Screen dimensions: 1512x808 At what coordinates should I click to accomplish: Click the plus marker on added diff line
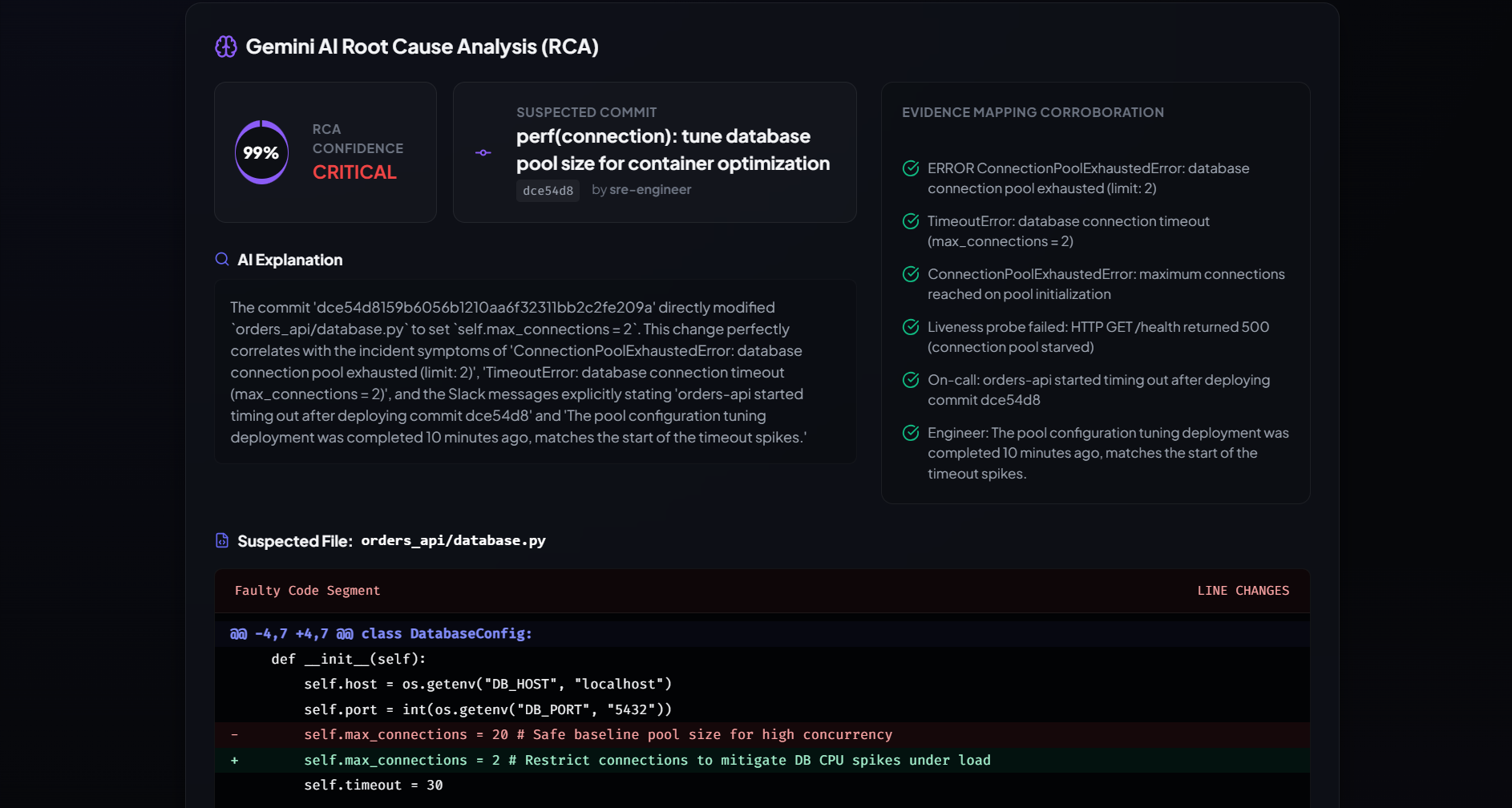[234, 760]
